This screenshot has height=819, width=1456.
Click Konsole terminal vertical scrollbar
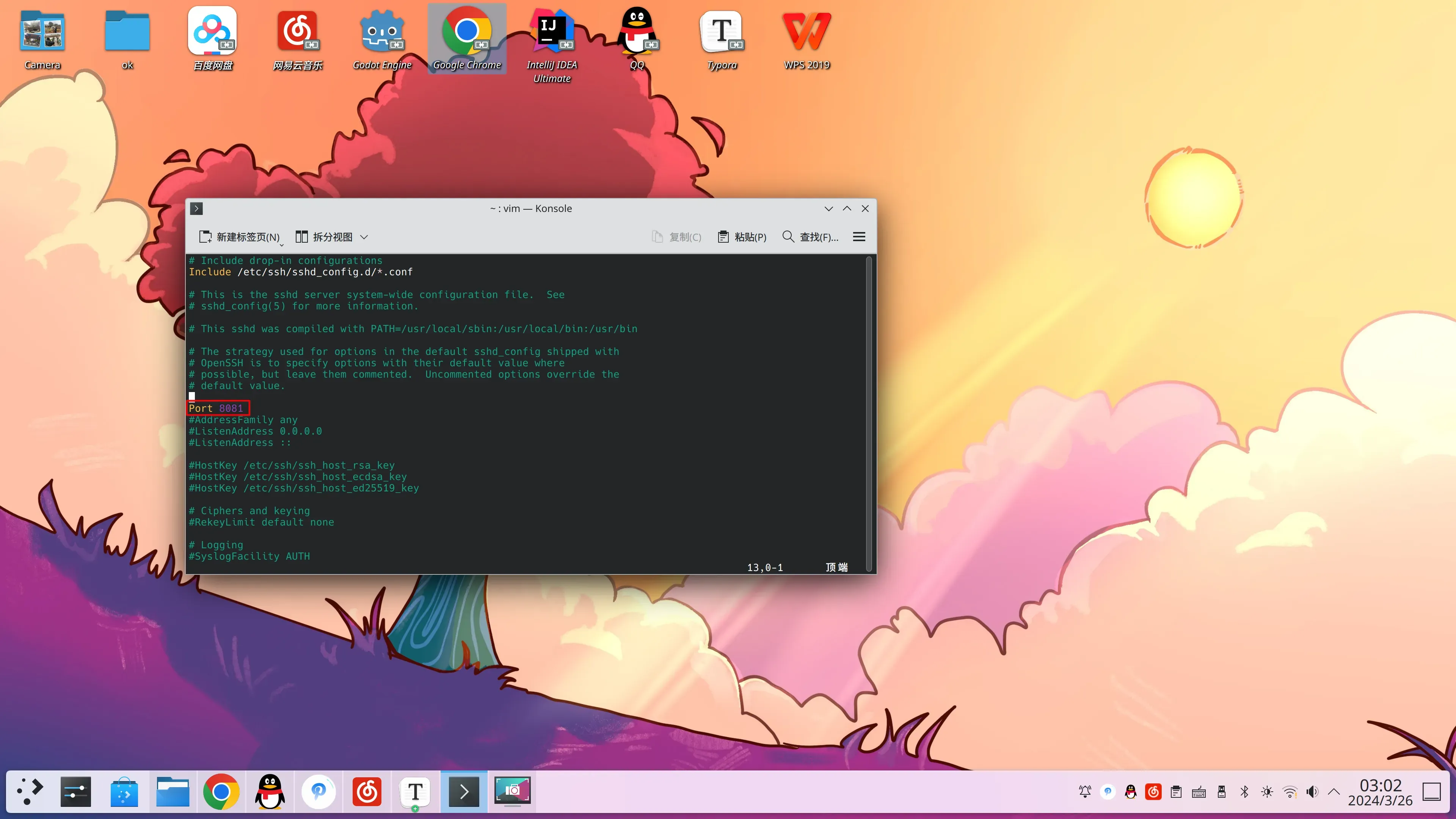tap(869, 413)
